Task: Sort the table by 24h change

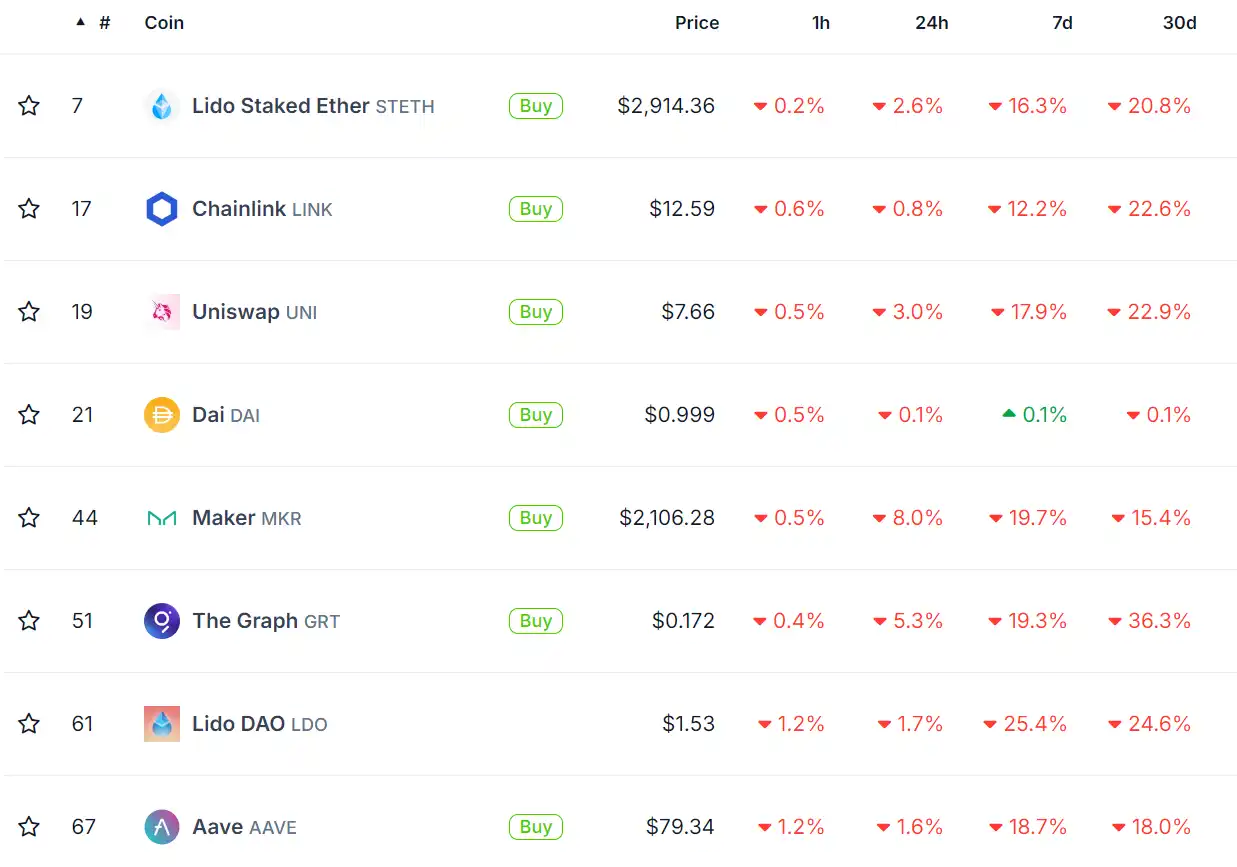Action: pos(931,22)
